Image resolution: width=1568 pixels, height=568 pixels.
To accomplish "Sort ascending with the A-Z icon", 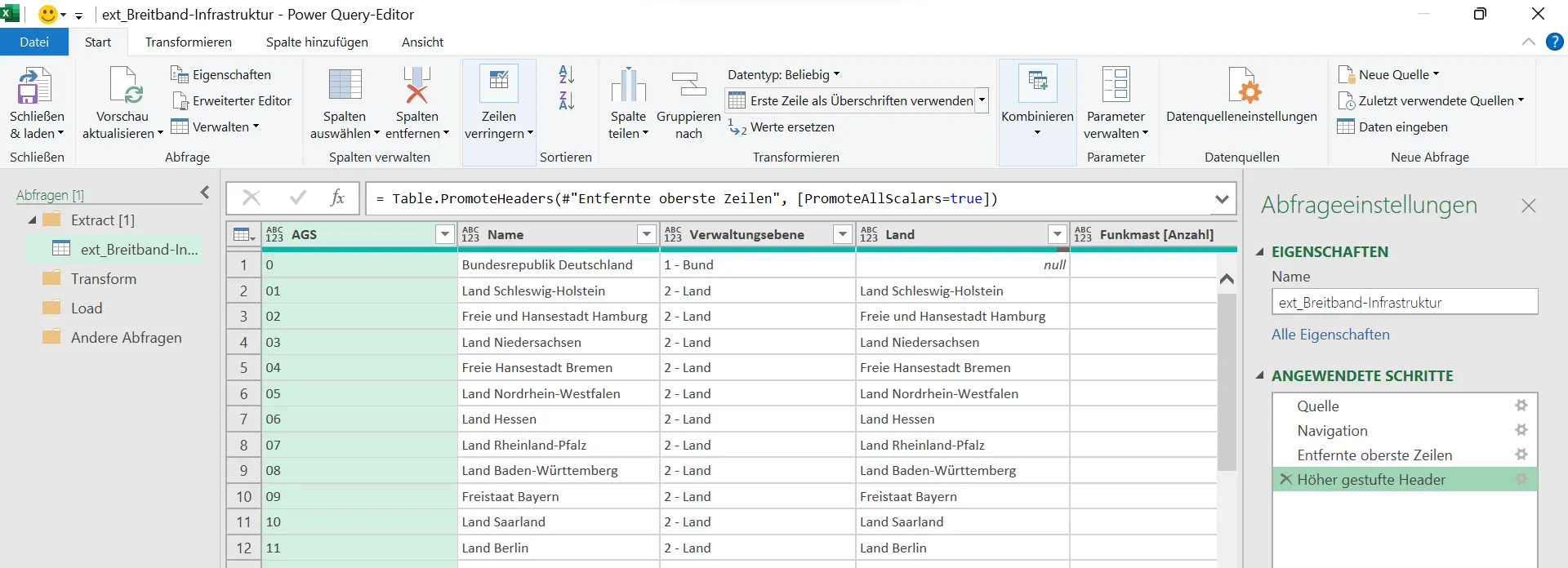I will tap(567, 74).
